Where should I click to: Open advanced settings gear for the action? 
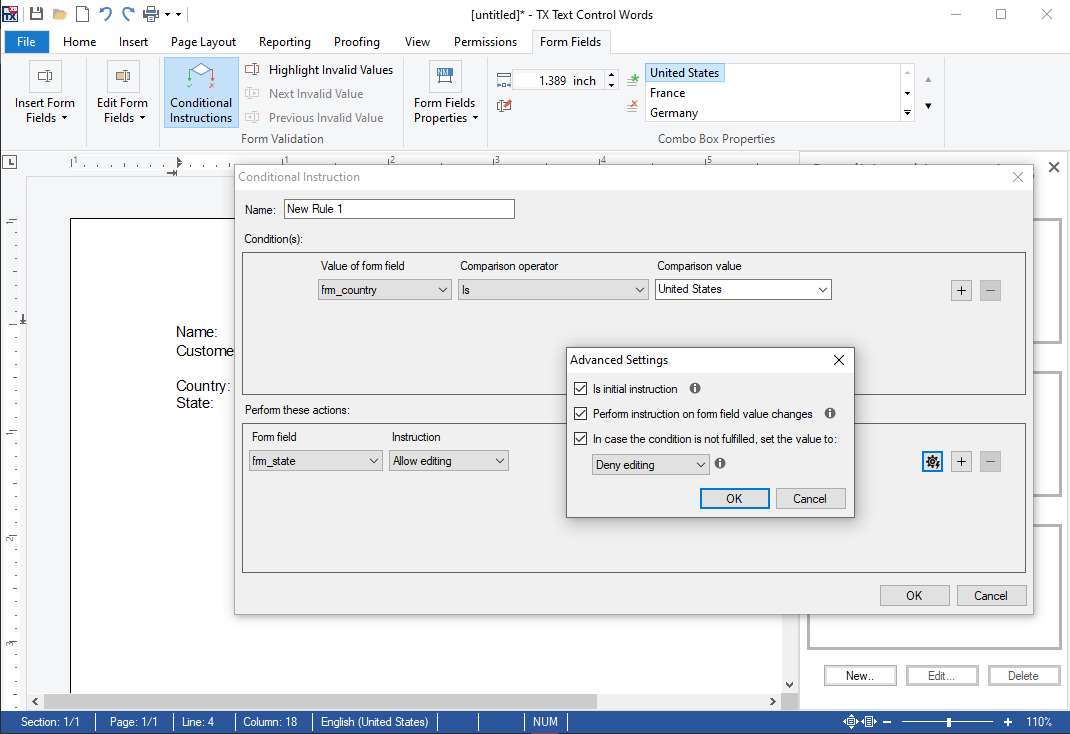(x=932, y=462)
